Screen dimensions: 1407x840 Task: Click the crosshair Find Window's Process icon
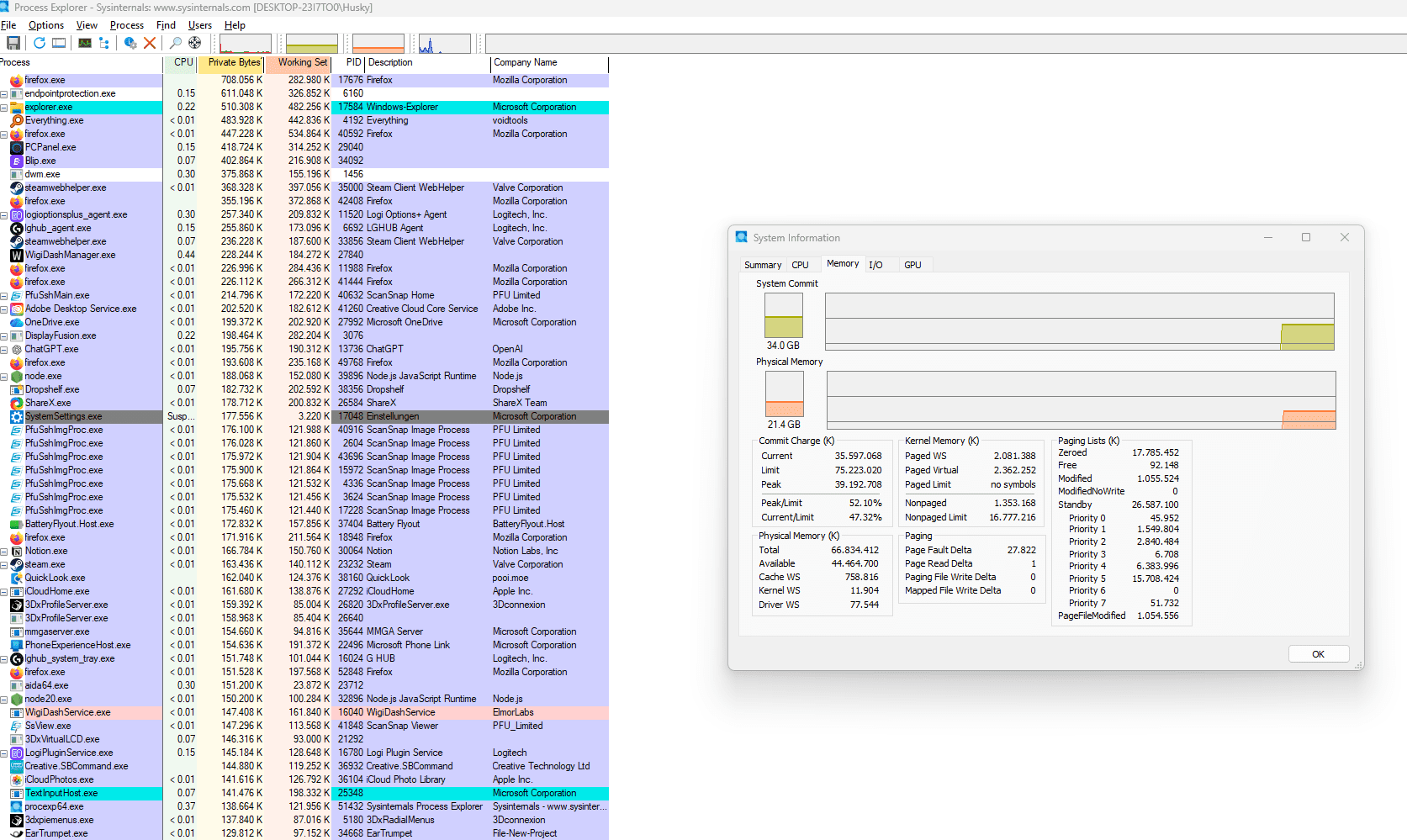[195, 43]
